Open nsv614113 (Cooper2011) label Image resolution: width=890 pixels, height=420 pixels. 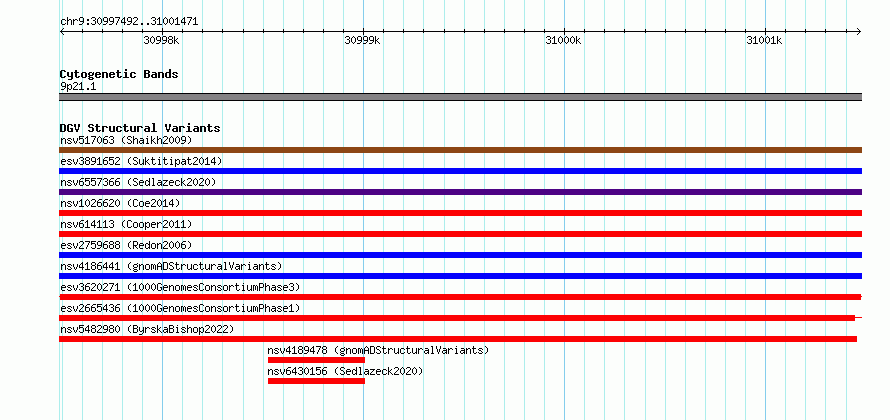coord(126,224)
